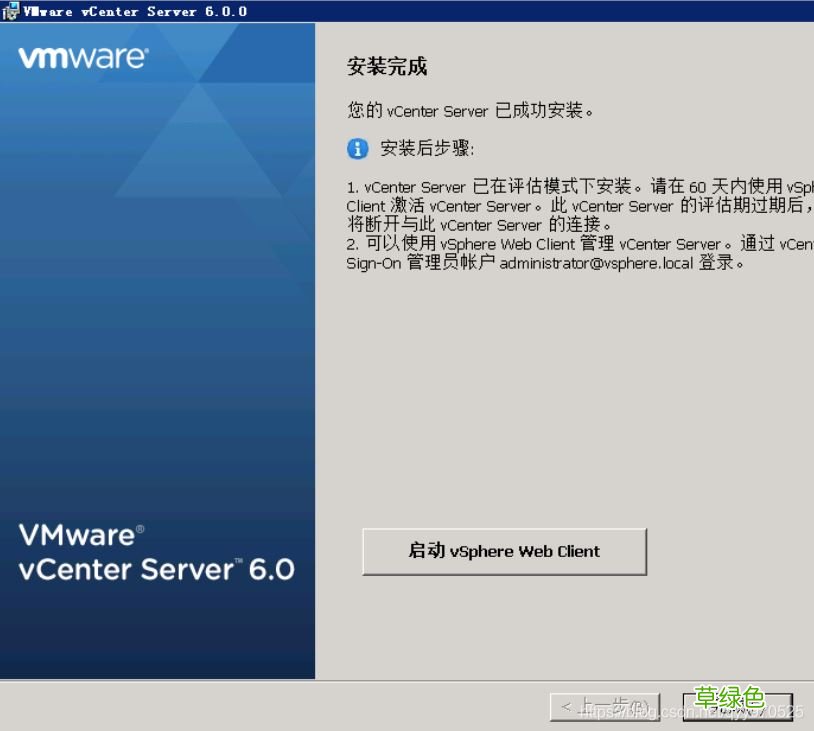Image resolution: width=814 pixels, height=731 pixels.
Task: Click the 安装完成 heading
Action: point(389,66)
